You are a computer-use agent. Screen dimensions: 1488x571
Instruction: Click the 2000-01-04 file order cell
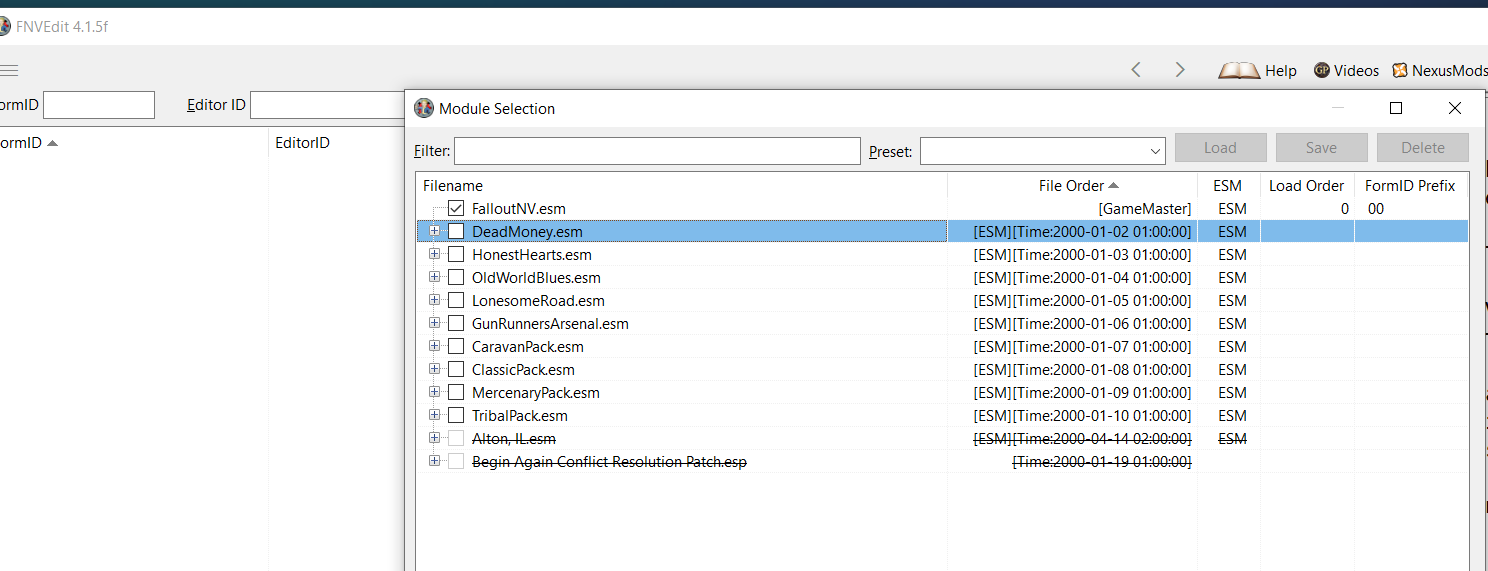pyautogui.click(x=1082, y=278)
